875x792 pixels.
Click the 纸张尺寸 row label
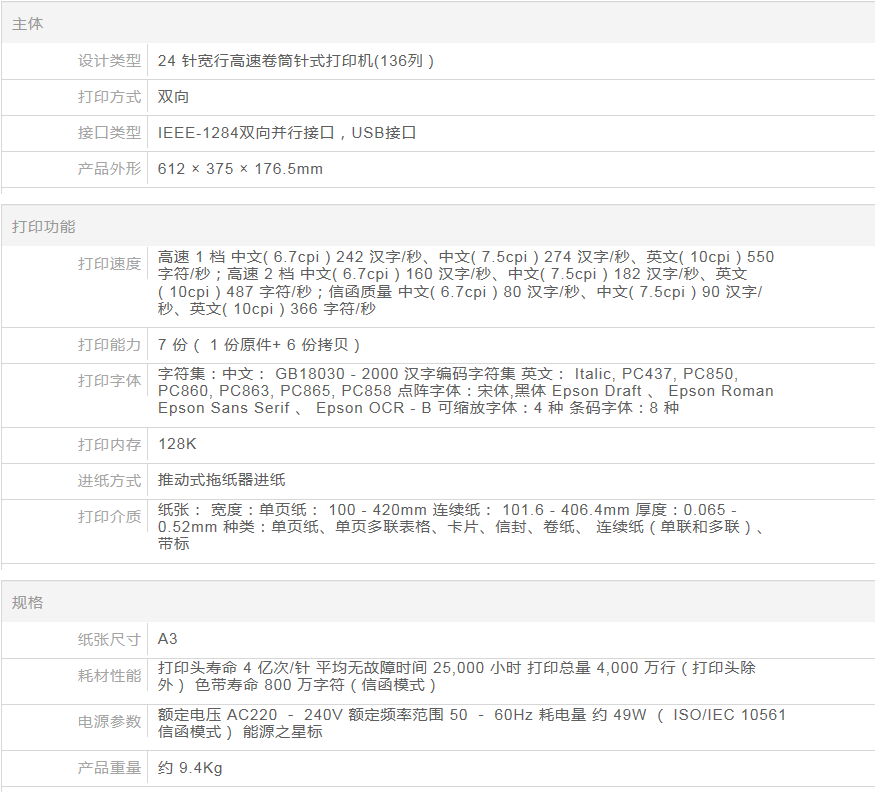pos(110,639)
